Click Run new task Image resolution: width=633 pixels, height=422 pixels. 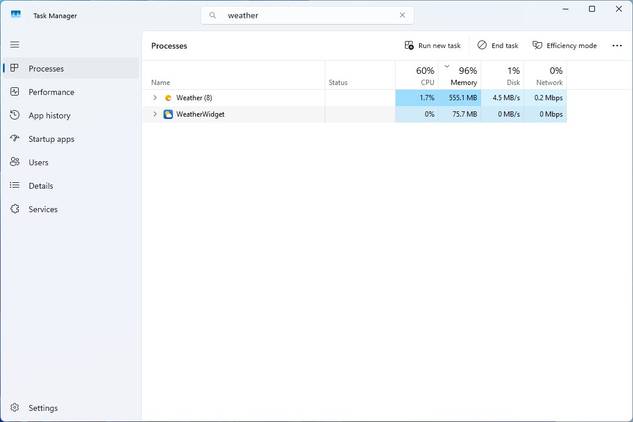(432, 46)
